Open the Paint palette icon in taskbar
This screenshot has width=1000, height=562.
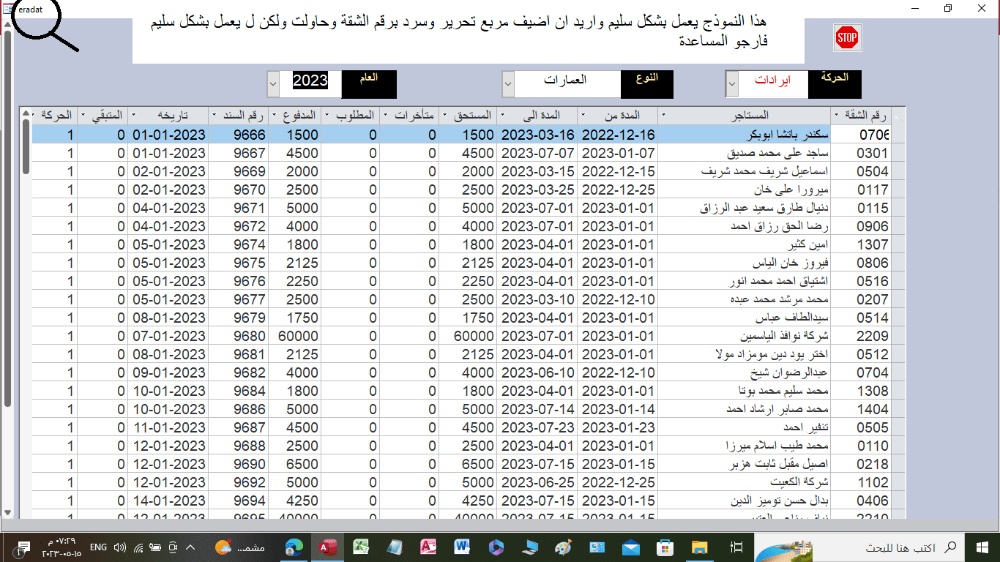563,547
